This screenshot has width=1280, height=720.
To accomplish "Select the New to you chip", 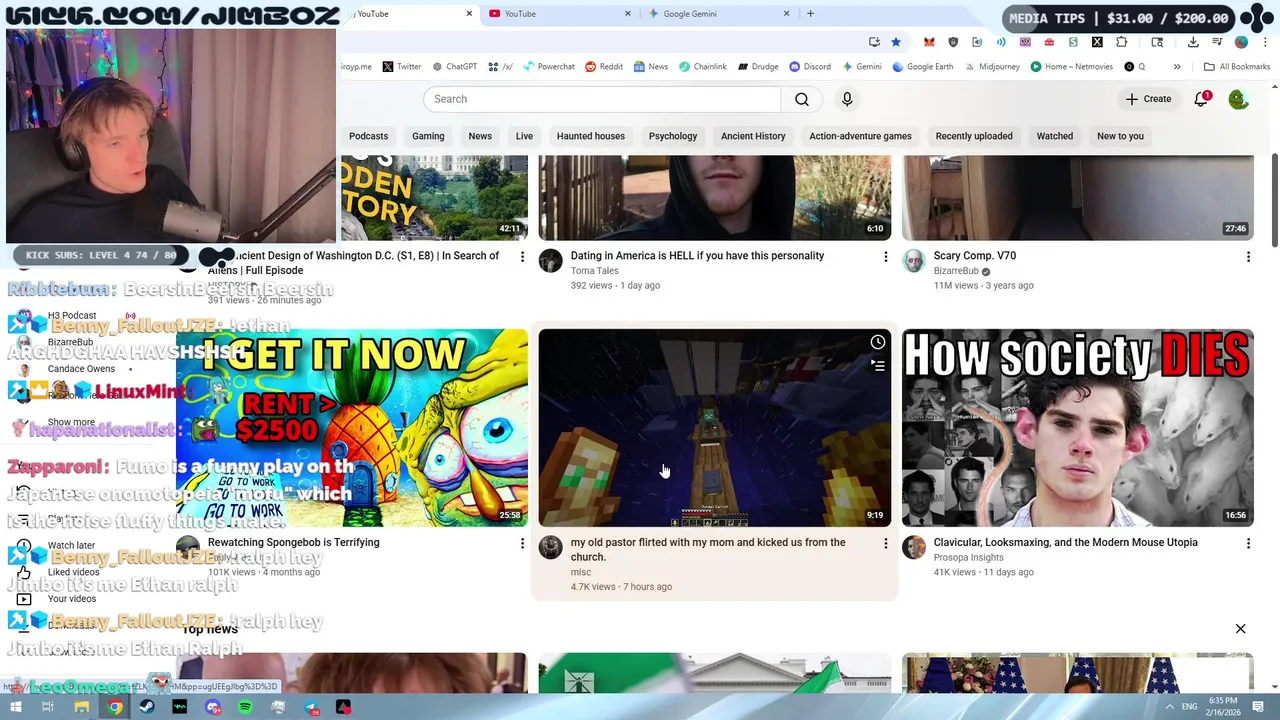I will [1120, 136].
